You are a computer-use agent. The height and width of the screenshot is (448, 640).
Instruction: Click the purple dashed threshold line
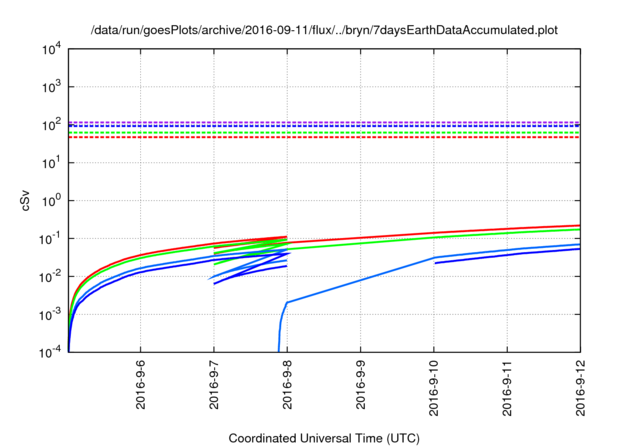[324, 122]
